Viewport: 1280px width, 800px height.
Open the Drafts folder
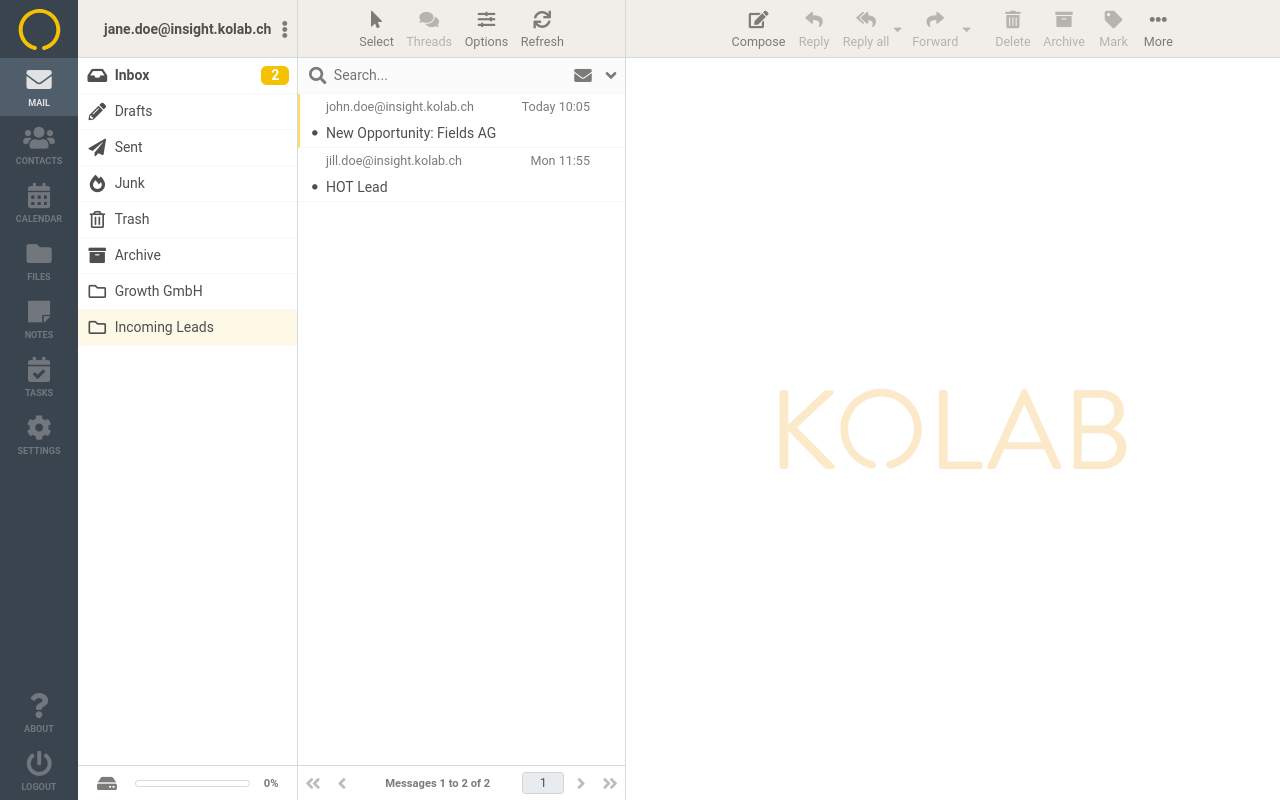188,111
